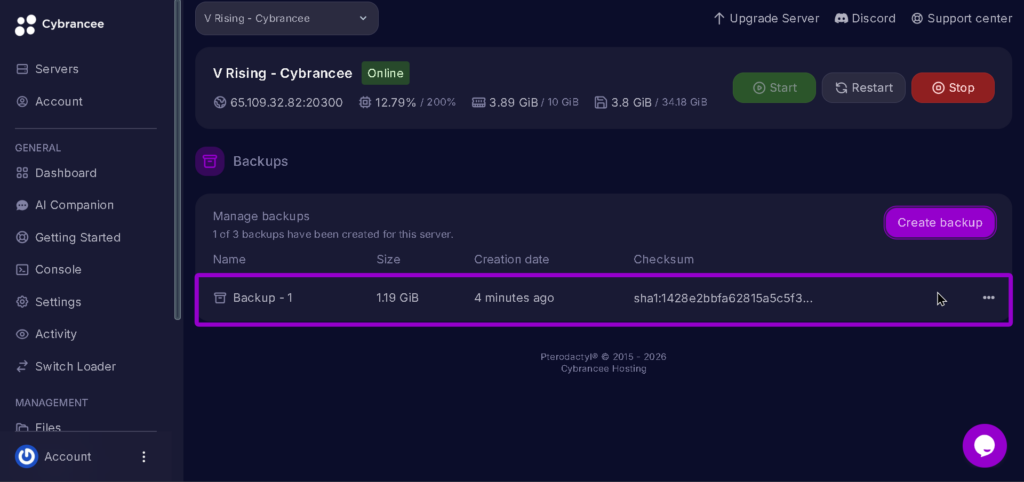1024x482 pixels.
Task: Click the memory icon beside 3.89 GiB
Action: 479,103
